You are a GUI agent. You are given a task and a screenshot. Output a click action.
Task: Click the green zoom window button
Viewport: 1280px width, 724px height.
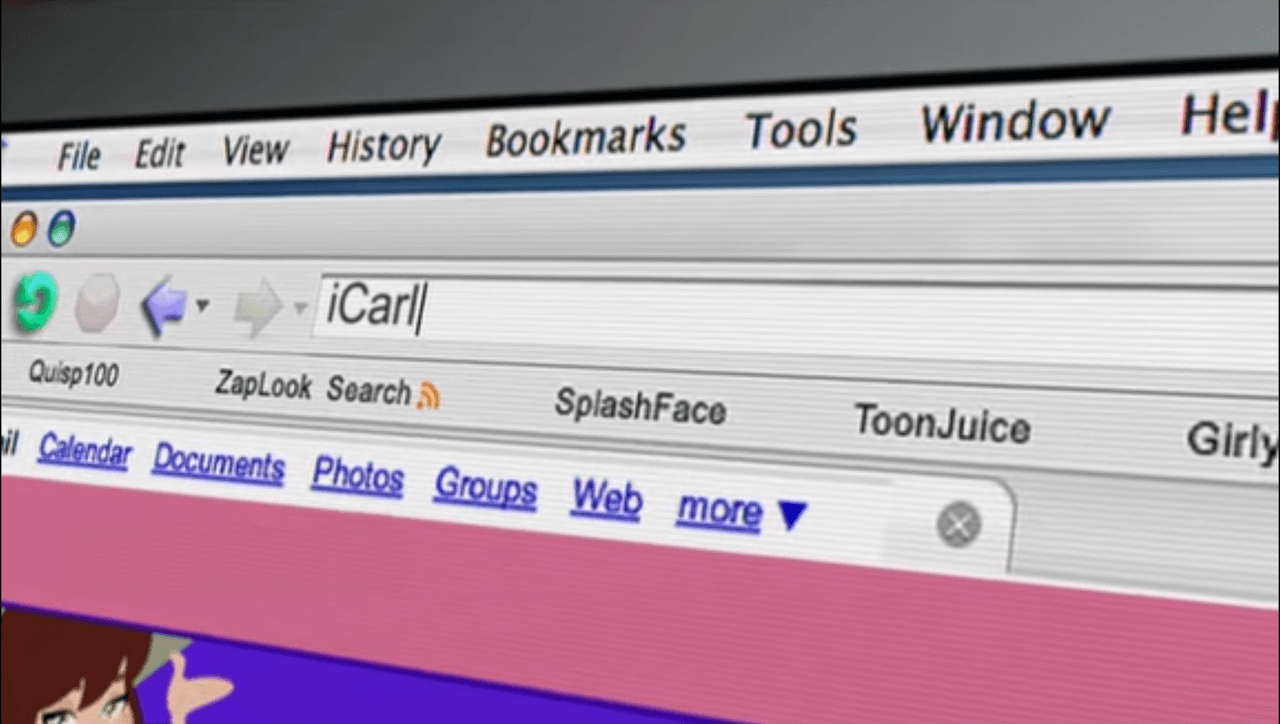click(x=61, y=230)
